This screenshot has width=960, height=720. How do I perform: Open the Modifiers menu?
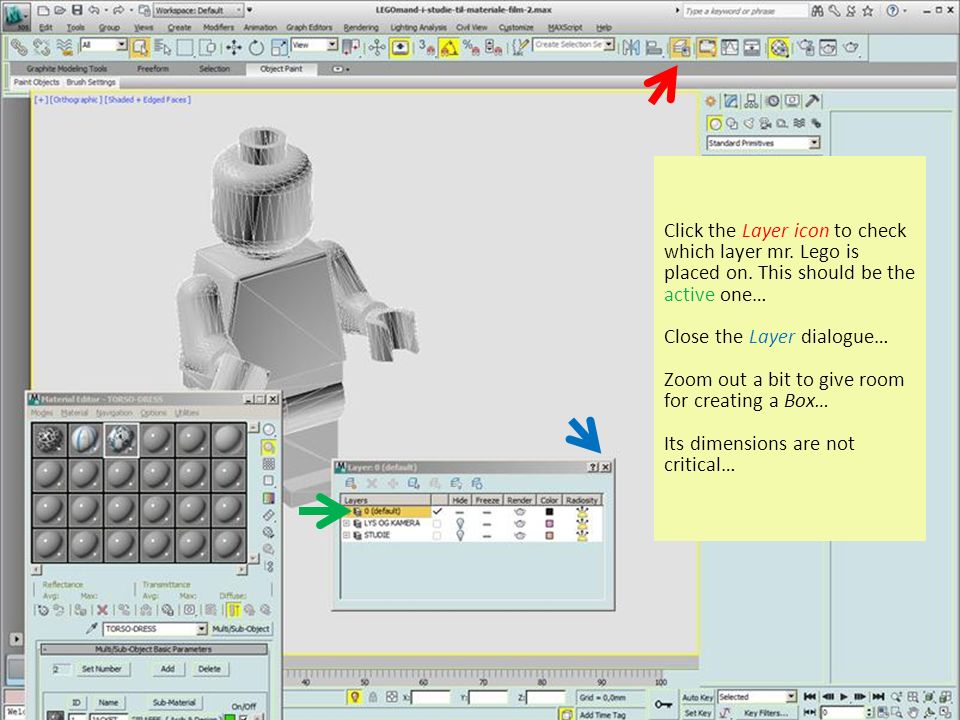tap(219, 28)
